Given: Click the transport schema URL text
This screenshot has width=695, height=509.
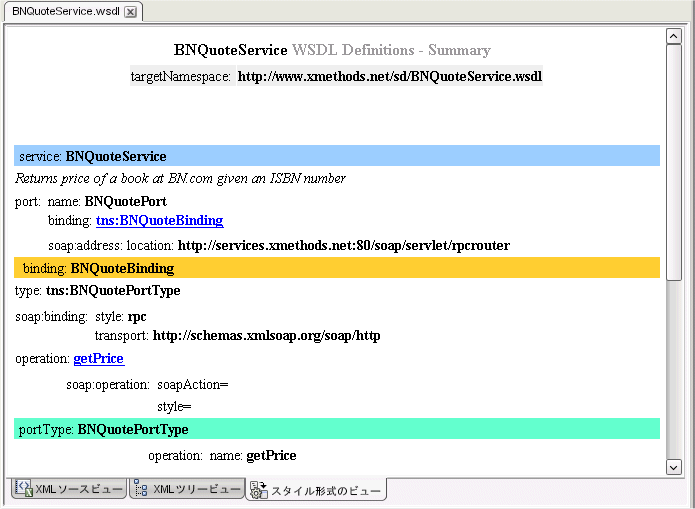Looking at the screenshot, I should [x=266, y=336].
